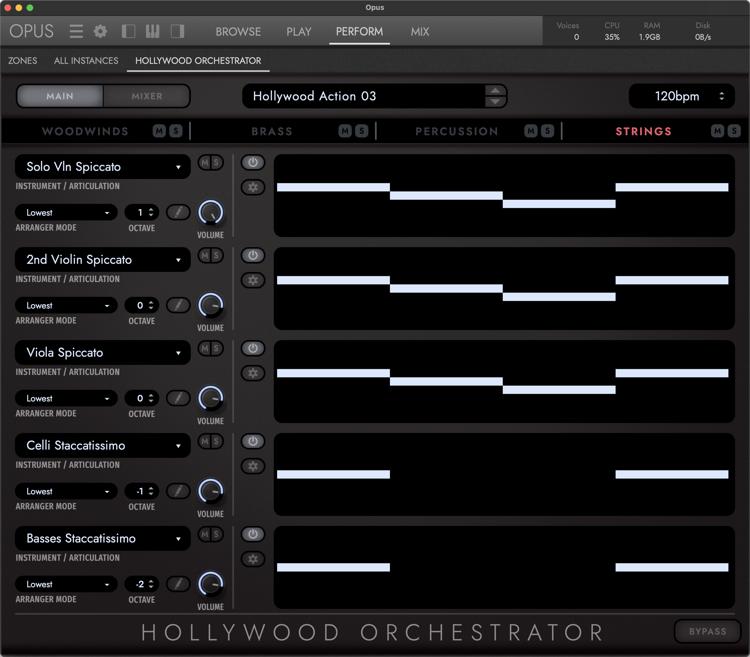Image resolution: width=750 pixels, height=657 pixels.
Task: Toggle power for 2nd Violin Spiccato track
Action: (x=253, y=255)
